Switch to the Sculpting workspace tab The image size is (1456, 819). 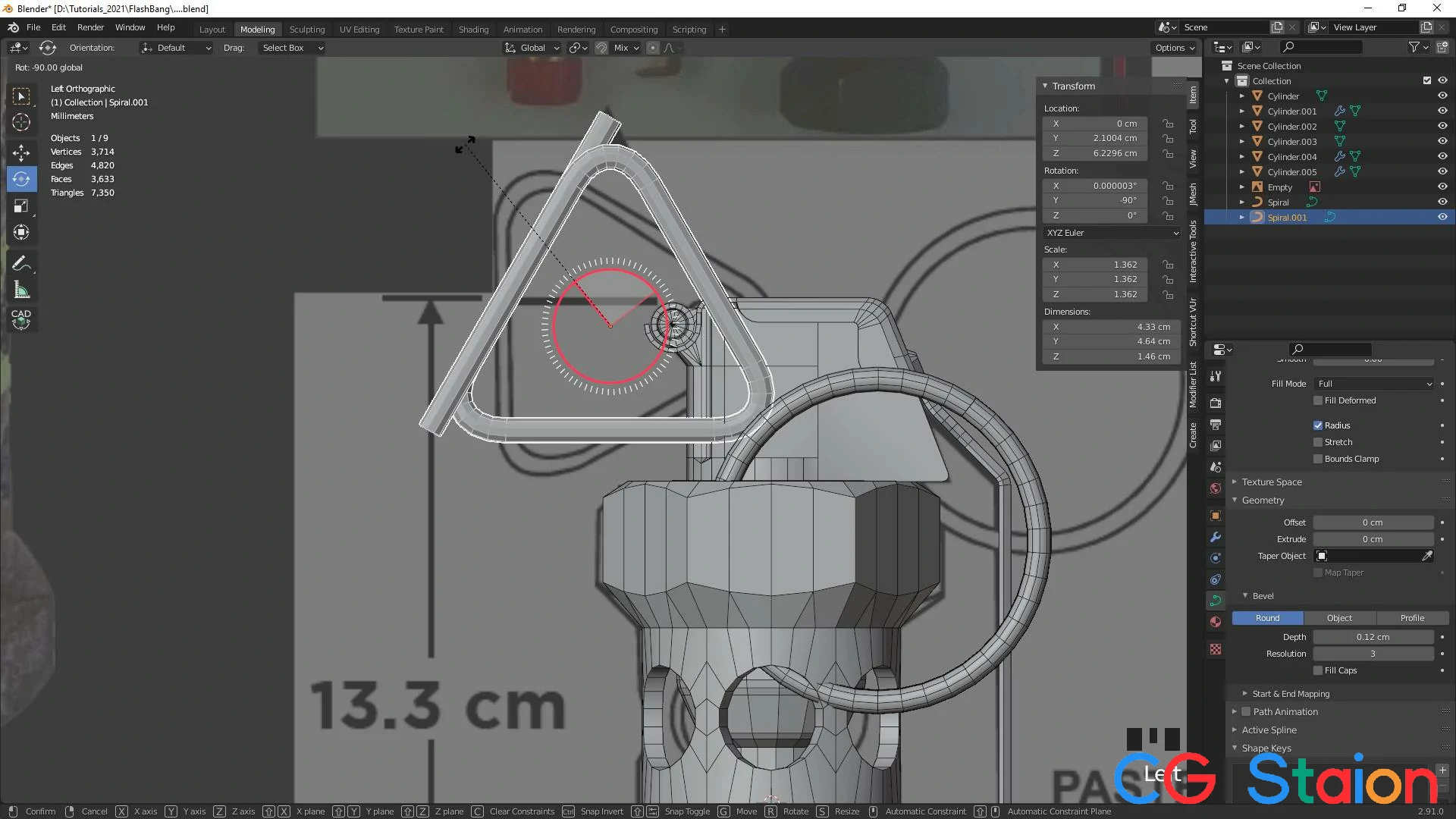pos(307,29)
